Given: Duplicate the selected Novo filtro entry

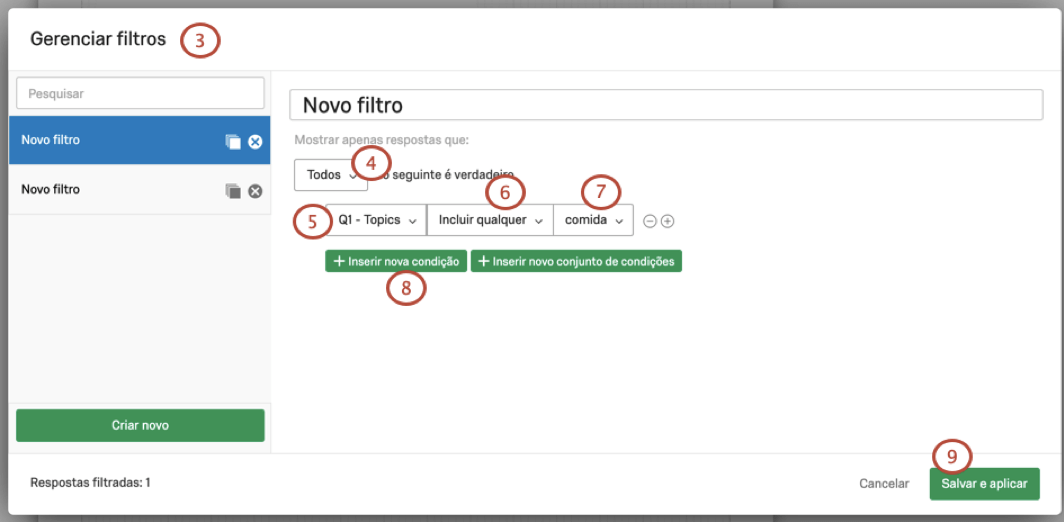Looking at the screenshot, I should [233, 142].
